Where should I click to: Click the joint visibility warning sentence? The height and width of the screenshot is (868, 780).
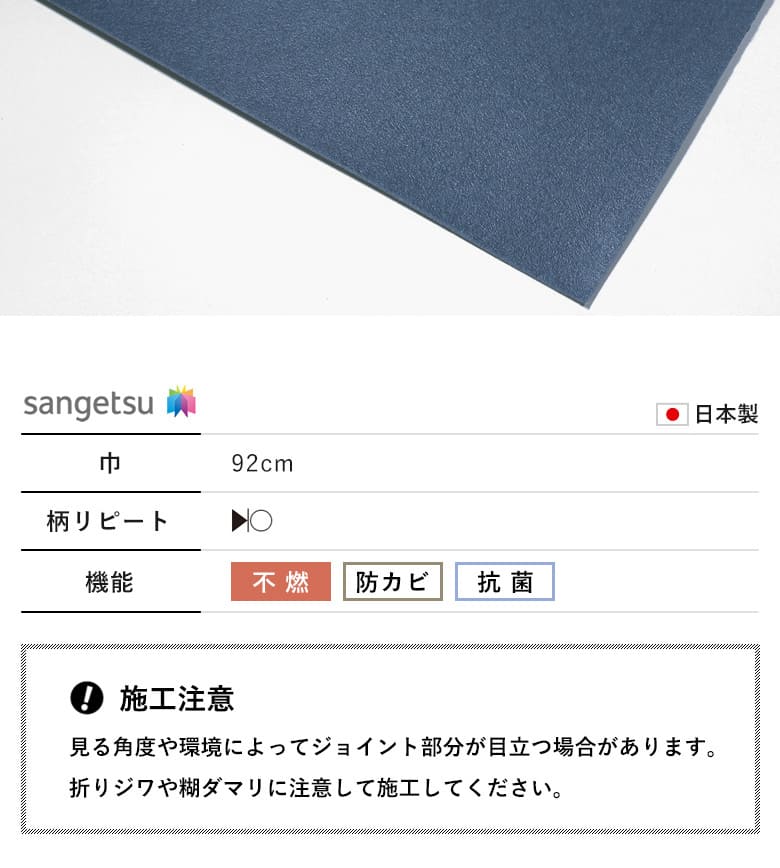[394, 747]
